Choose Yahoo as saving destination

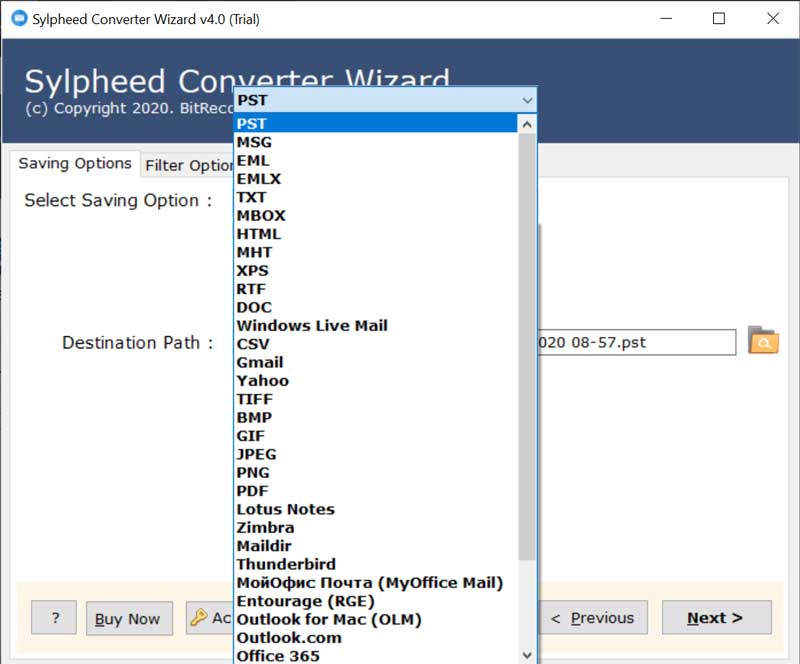[376, 381]
